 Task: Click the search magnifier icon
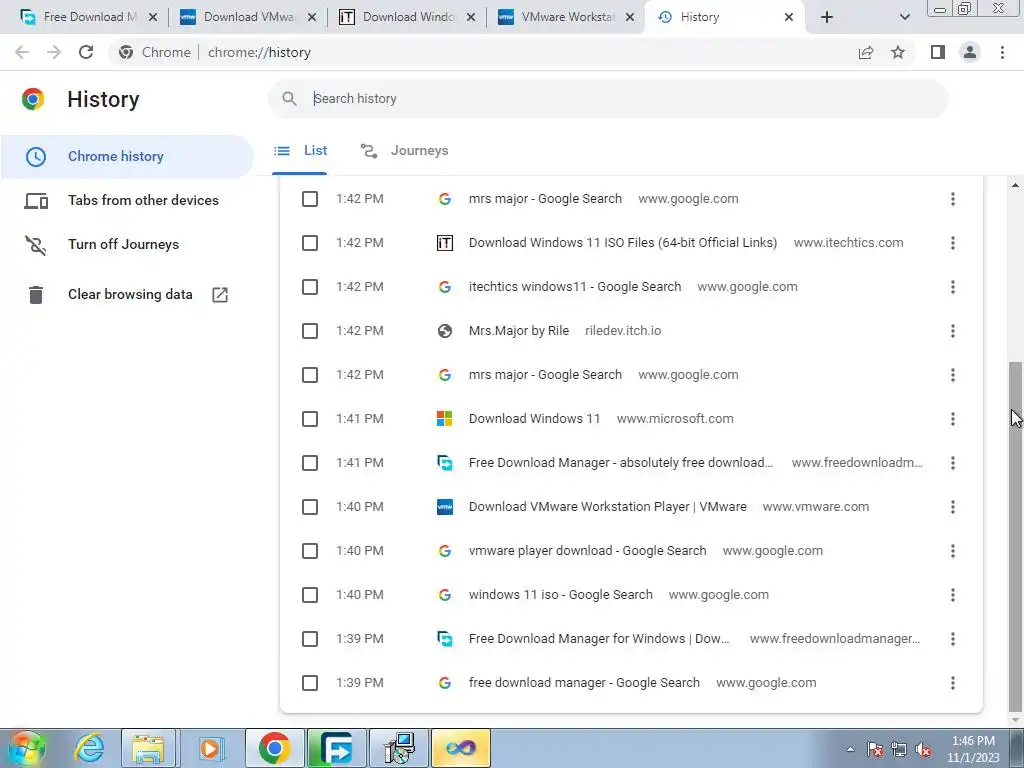tap(289, 99)
